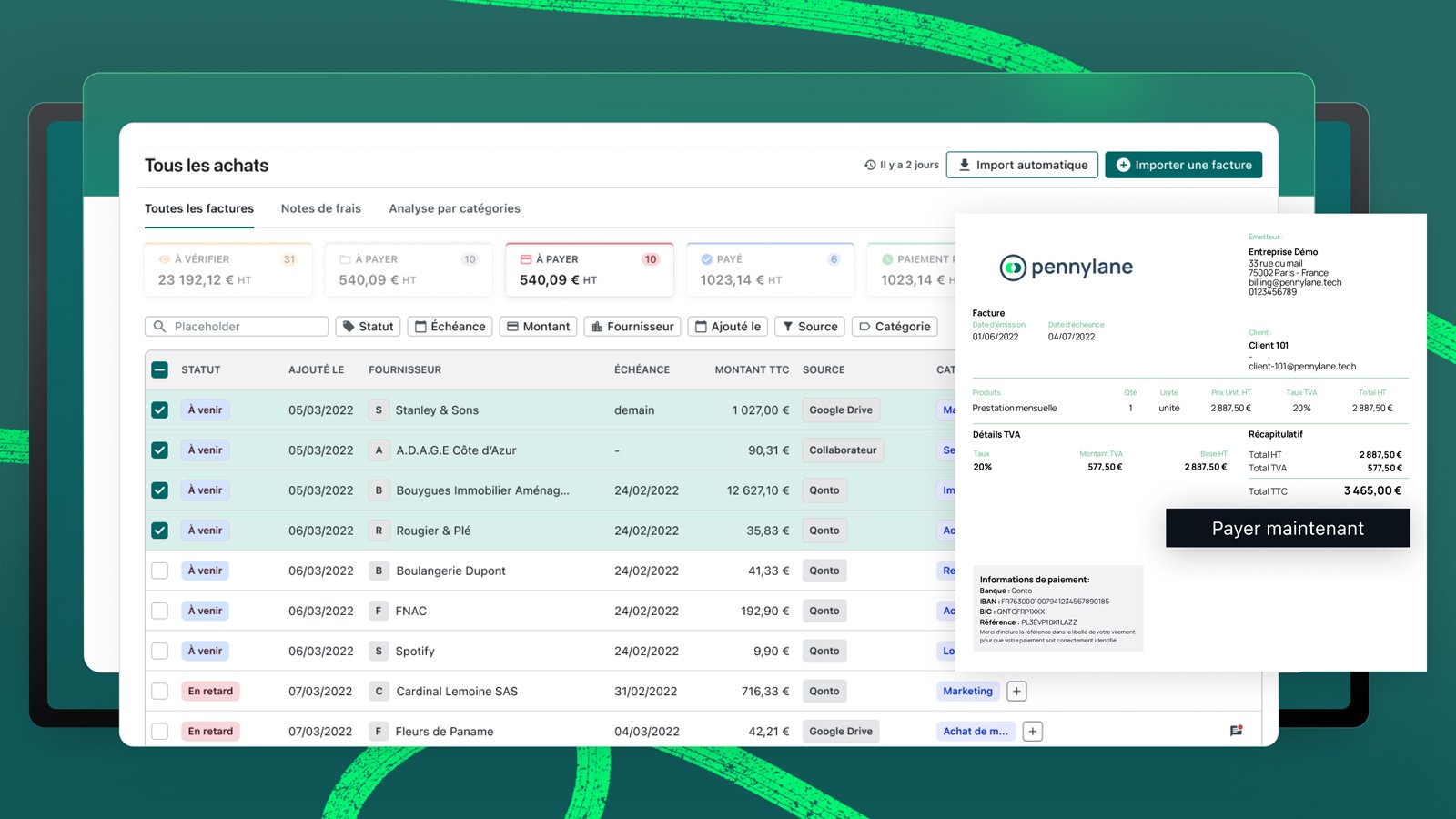The width and height of the screenshot is (1456, 819).
Task: Click the Payer maintenant button
Action: pyautogui.click(x=1287, y=528)
